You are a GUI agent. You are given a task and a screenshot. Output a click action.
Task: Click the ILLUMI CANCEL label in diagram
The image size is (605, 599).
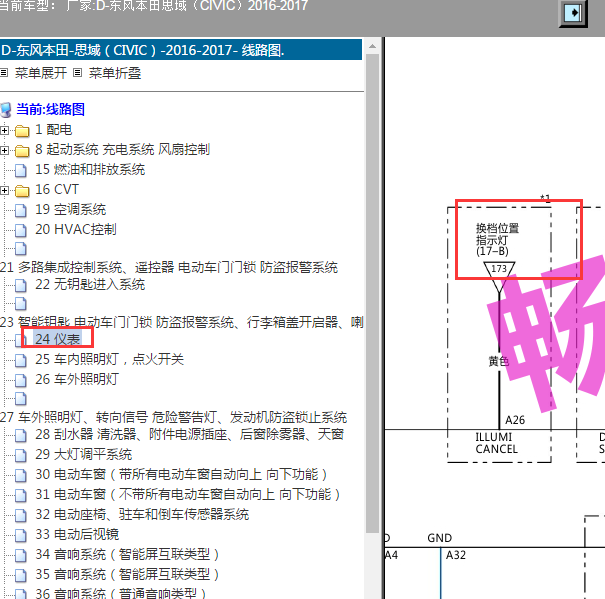pos(496,443)
